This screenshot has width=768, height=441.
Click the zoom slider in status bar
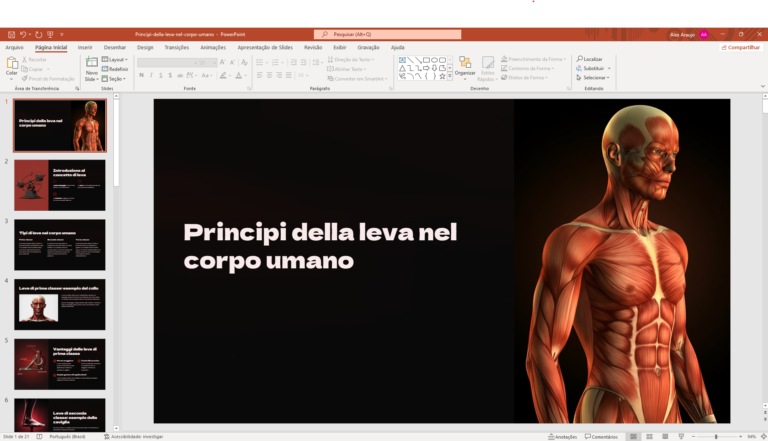point(716,437)
